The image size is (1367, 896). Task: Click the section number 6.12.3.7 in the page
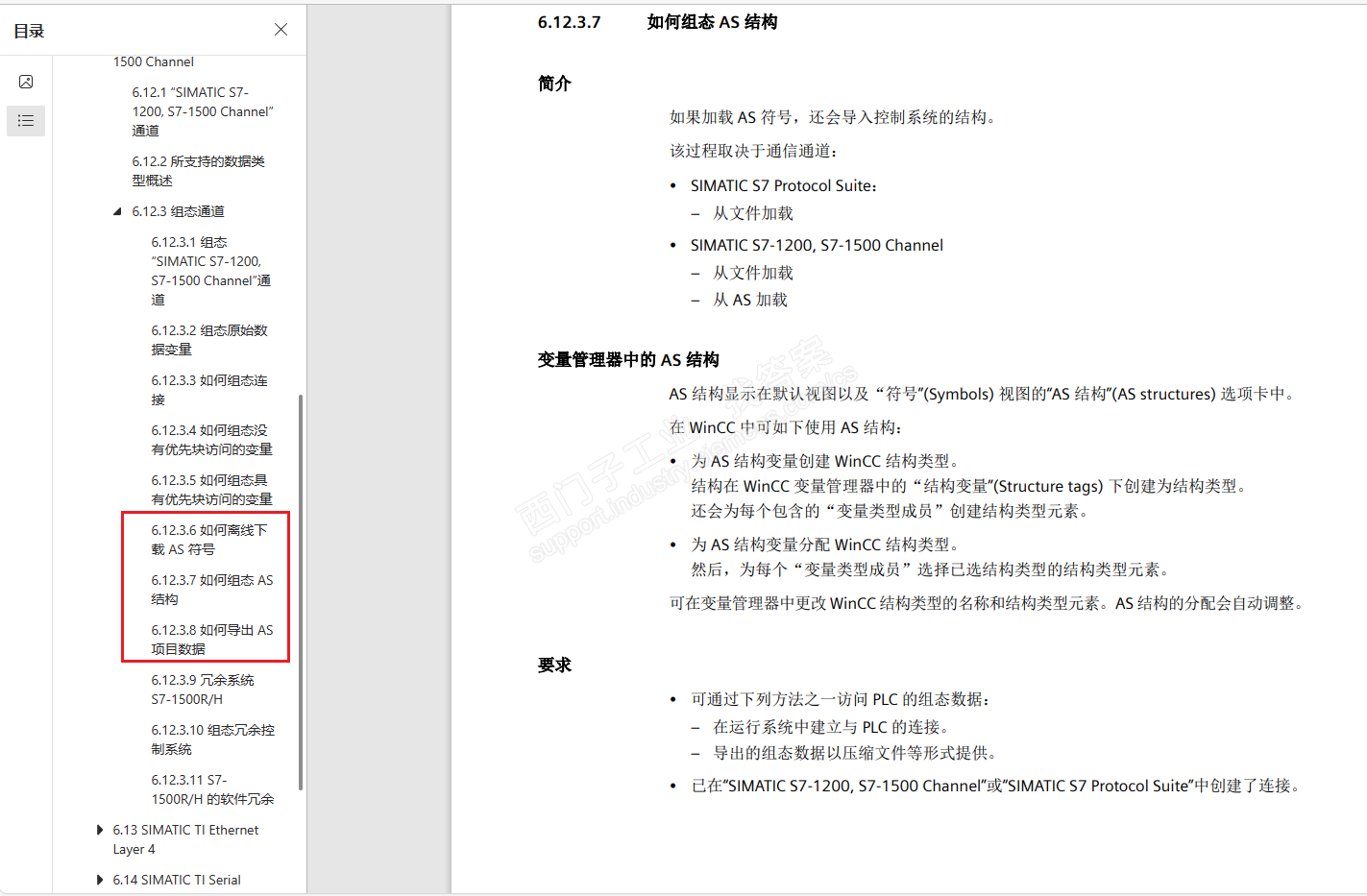click(x=570, y=22)
